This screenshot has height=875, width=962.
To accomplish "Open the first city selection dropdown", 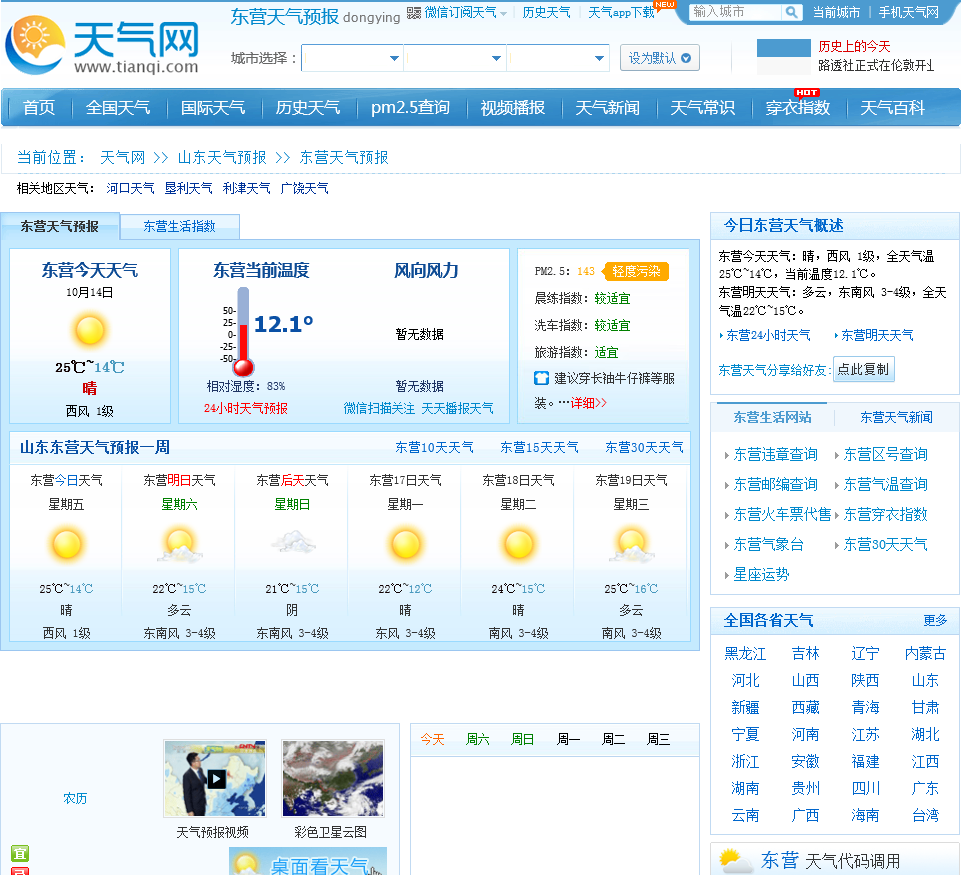I will (x=353, y=59).
